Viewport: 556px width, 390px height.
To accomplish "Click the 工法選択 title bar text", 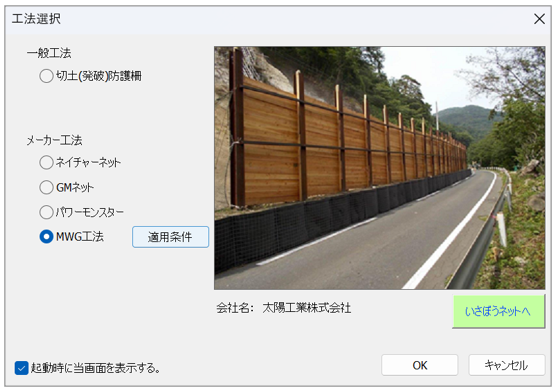I will point(36,18).
